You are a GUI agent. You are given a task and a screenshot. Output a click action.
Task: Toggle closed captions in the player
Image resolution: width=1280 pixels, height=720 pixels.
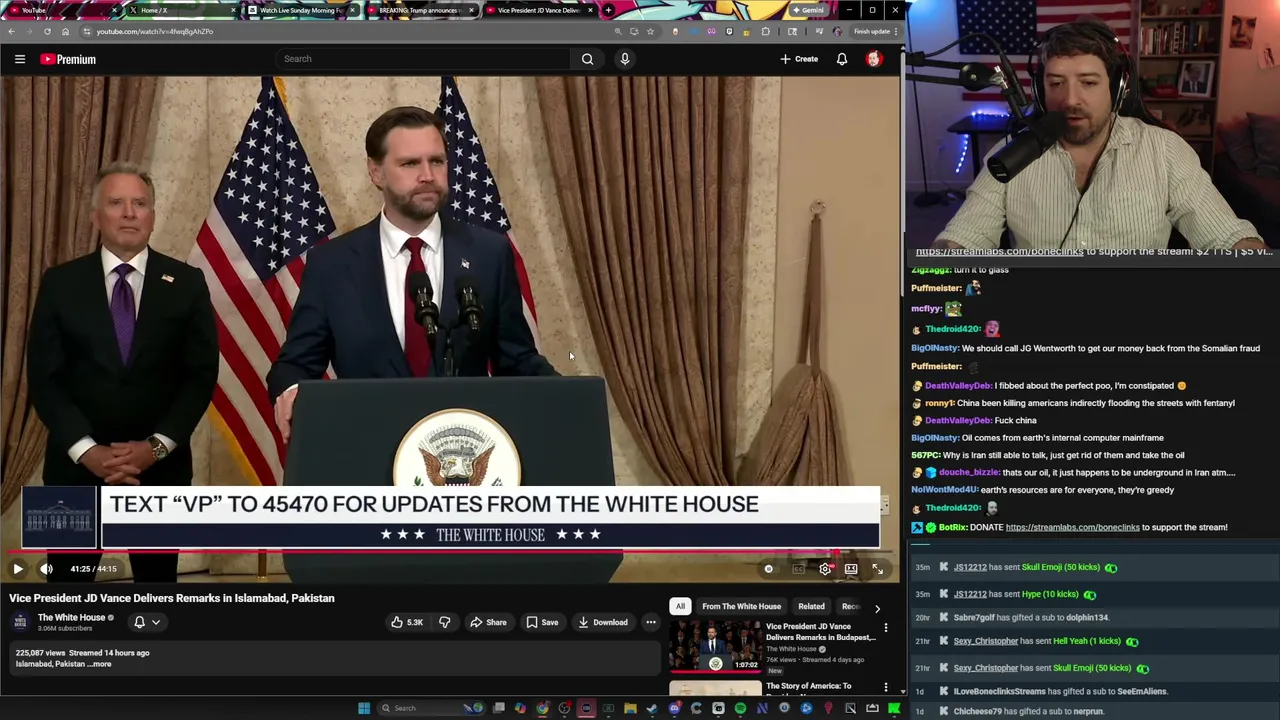coord(798,569)
